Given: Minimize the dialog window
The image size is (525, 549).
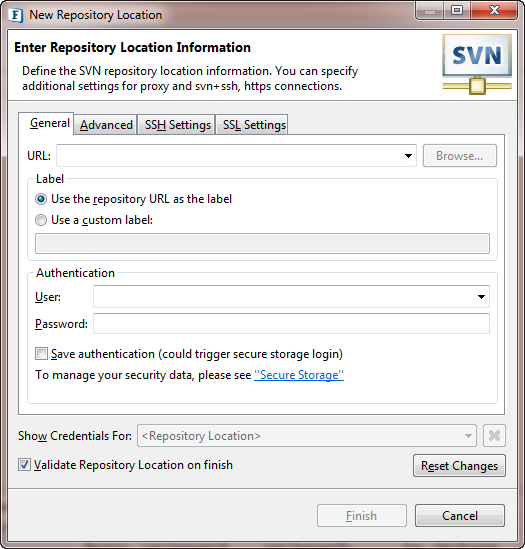Looking at the screenshot, I should (x=430, y=10).
